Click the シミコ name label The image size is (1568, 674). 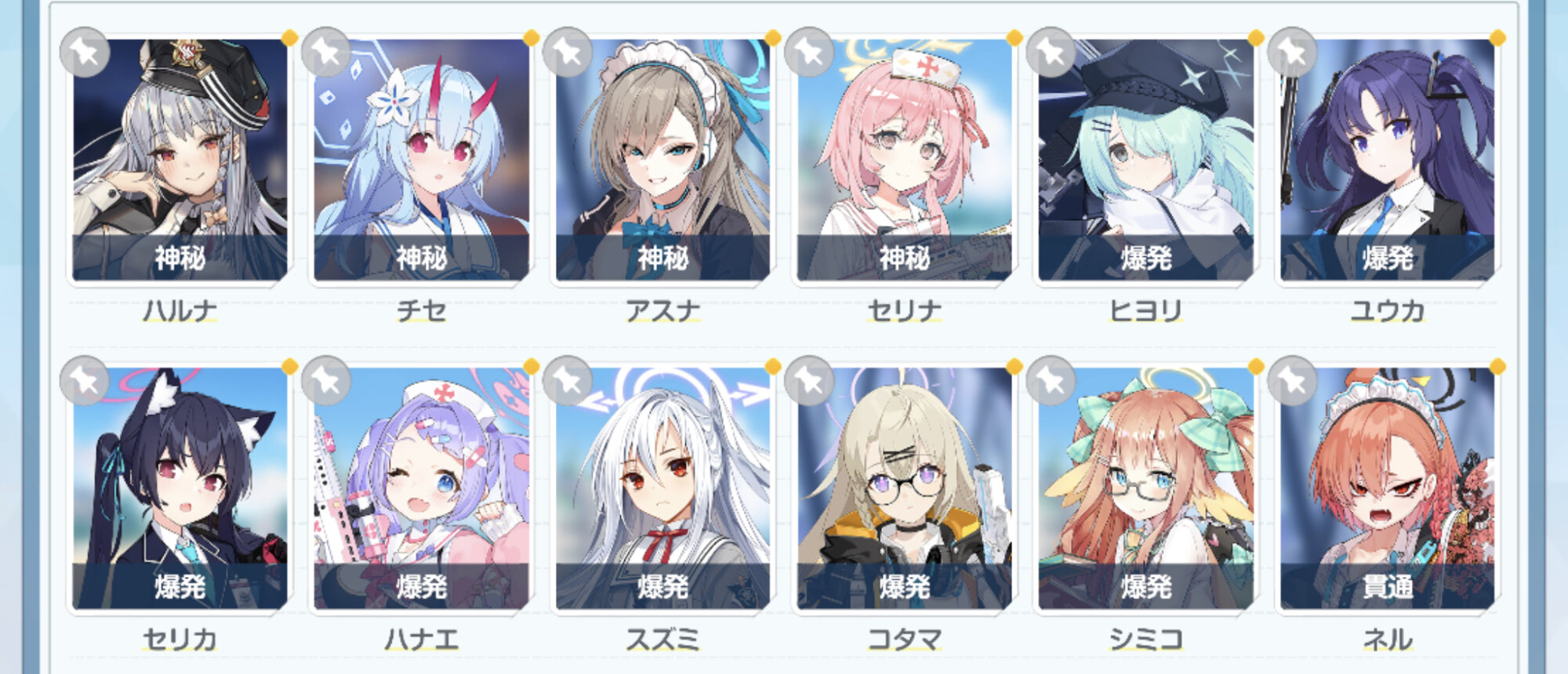[x=1145, y=640]
